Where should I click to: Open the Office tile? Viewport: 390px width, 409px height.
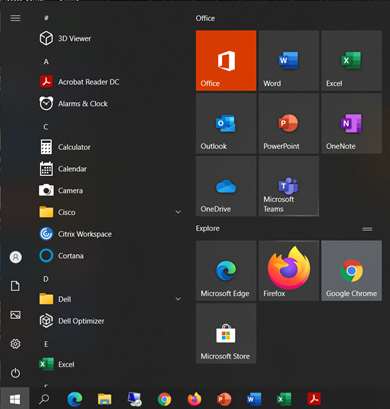coord(226,60)
